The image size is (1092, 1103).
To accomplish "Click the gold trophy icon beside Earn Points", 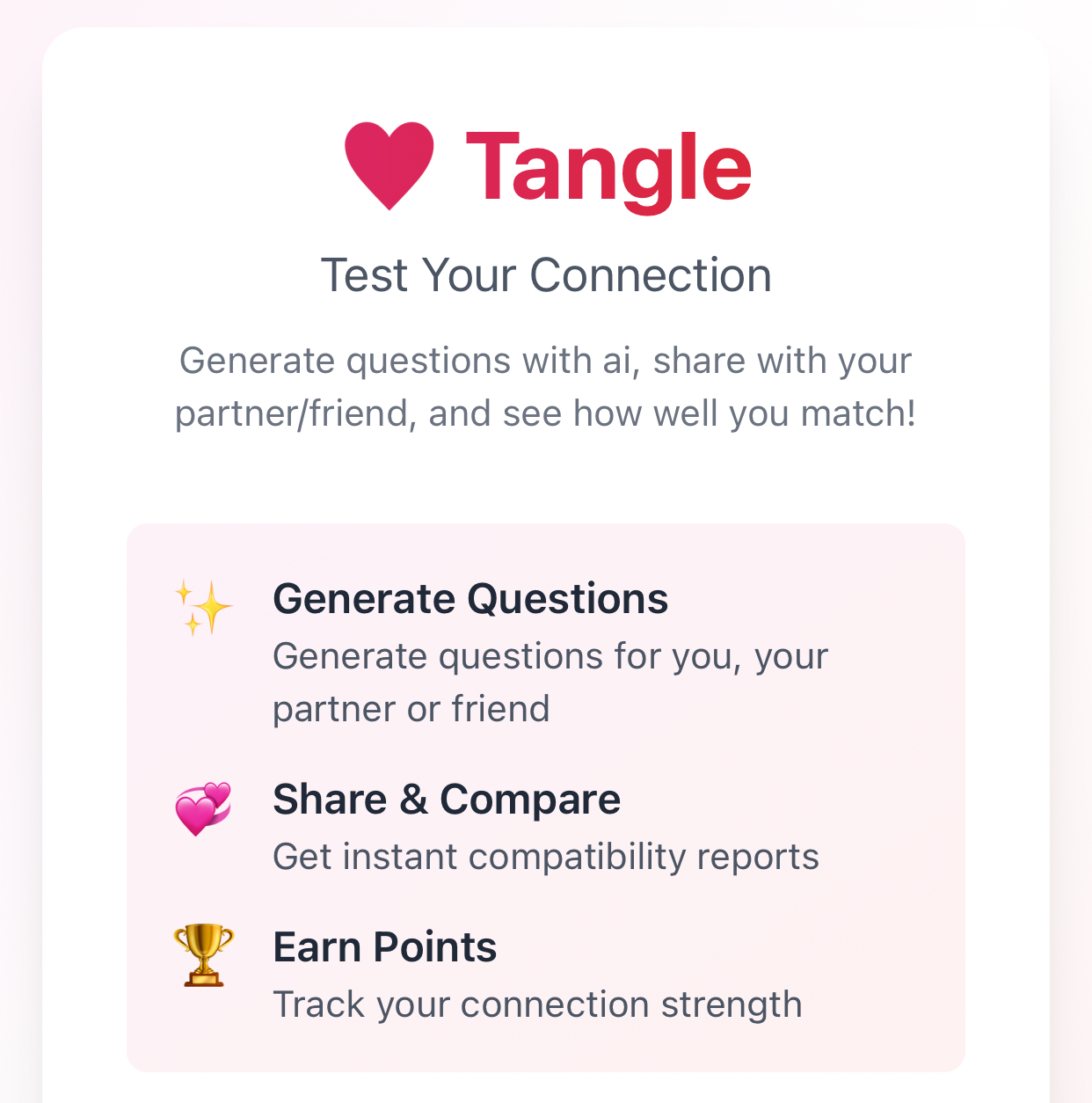I will pos(203,955).
